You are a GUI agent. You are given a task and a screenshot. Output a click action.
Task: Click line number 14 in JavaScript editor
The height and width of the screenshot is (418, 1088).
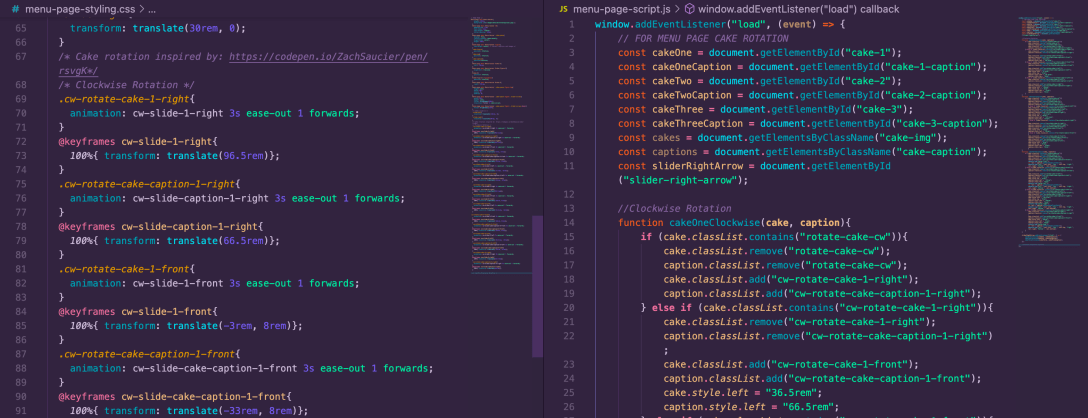569,221
